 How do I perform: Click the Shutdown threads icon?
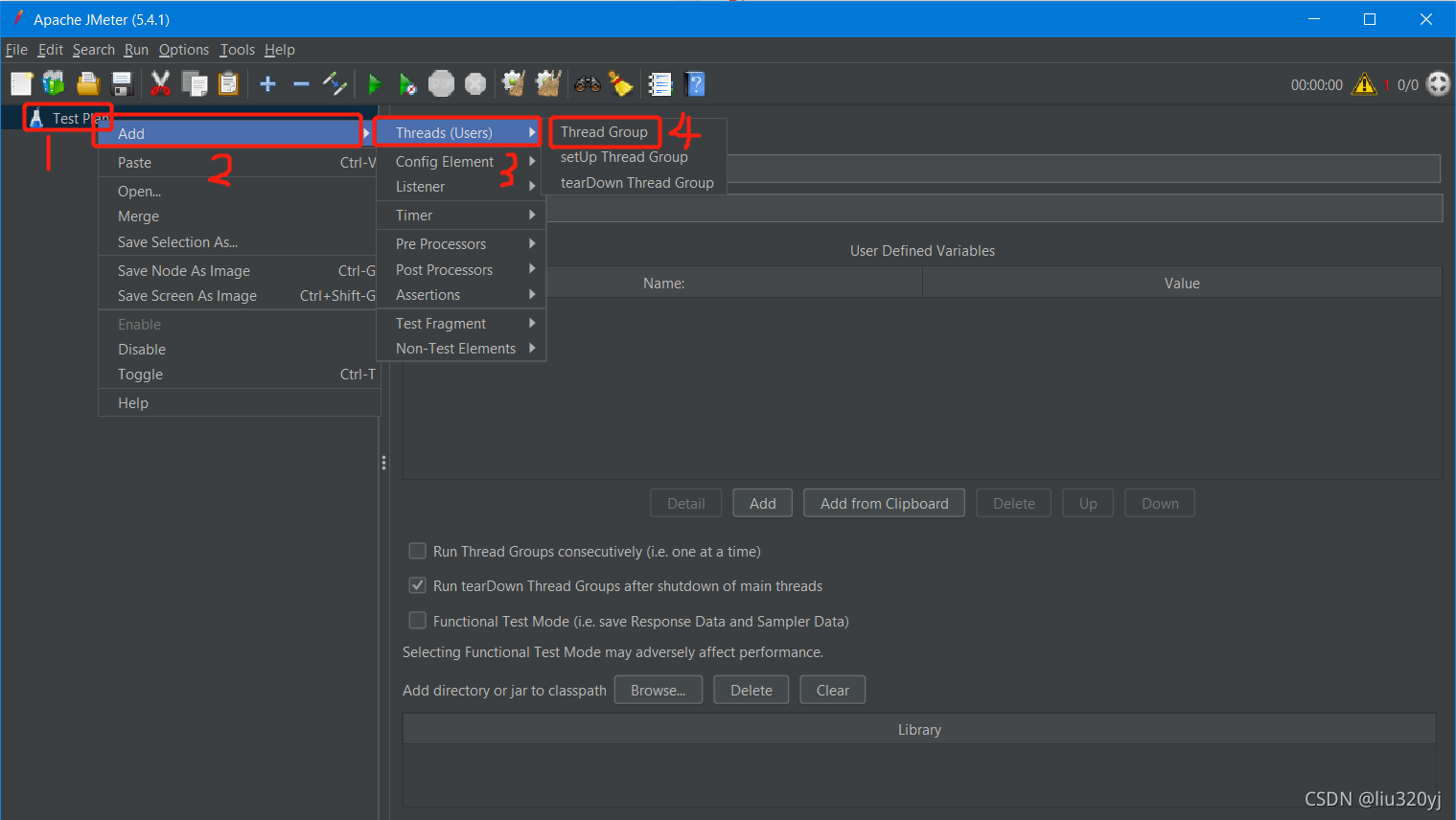475,84
